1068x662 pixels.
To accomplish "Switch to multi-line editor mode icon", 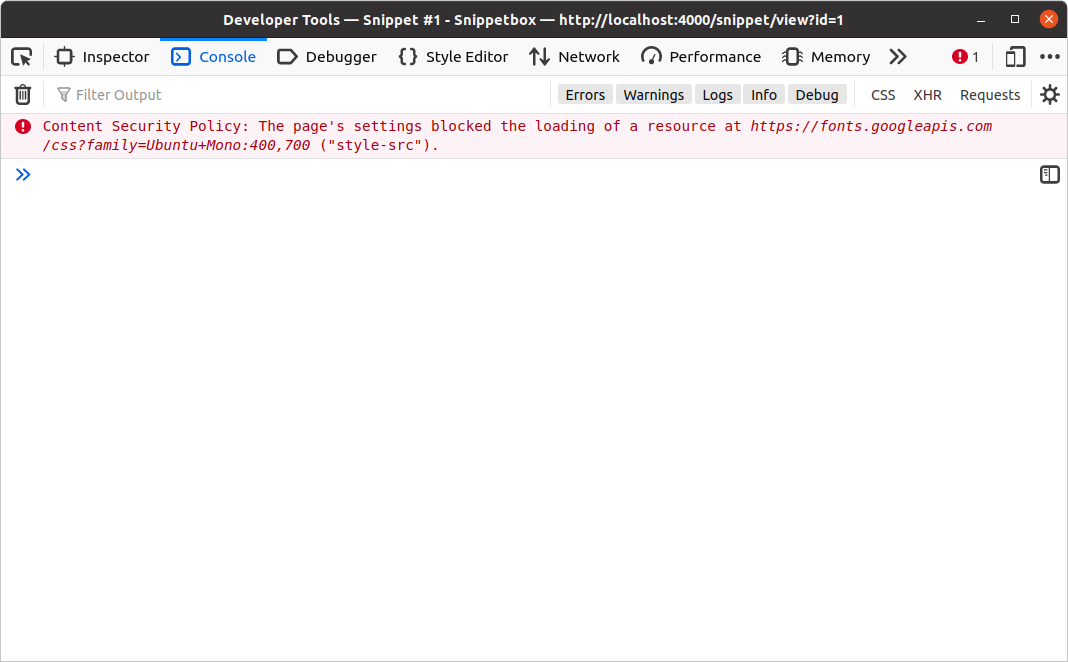I will coord(1049,175).
